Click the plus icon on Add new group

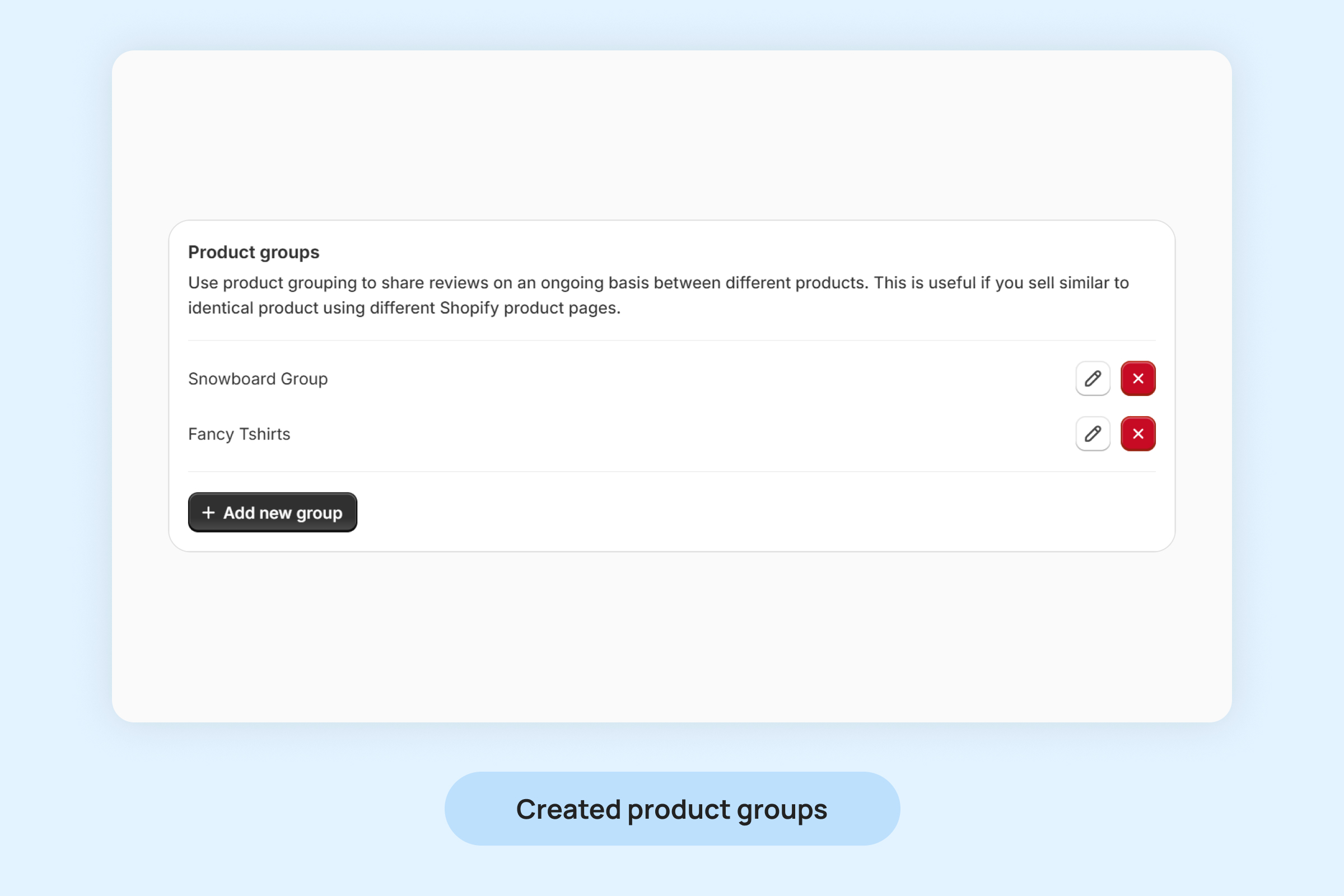pos(208,512)
